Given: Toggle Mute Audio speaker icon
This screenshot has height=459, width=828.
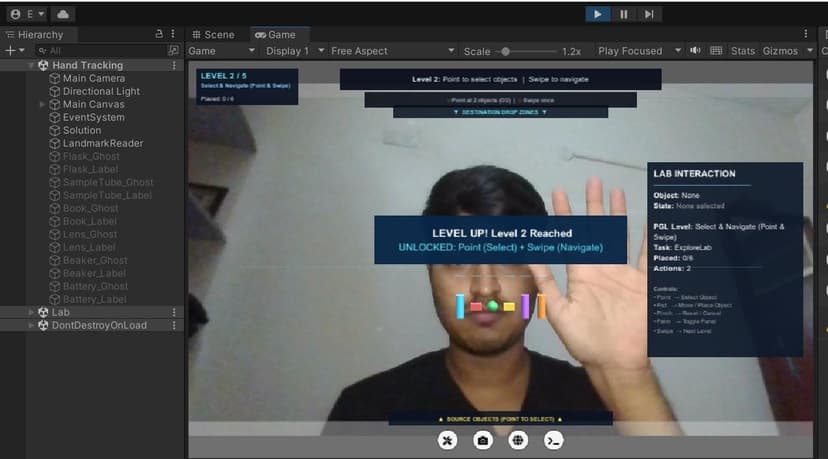Looking at the screenshot, I should [695, 51].
